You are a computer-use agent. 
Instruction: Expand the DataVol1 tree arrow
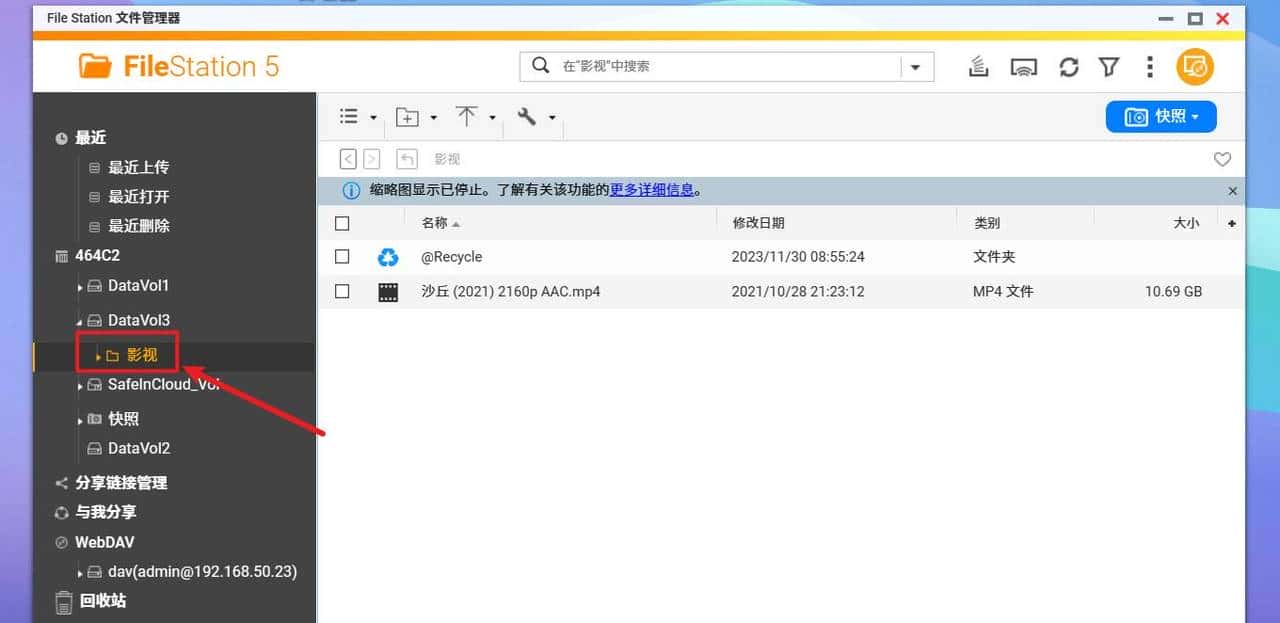click(80, 287)
